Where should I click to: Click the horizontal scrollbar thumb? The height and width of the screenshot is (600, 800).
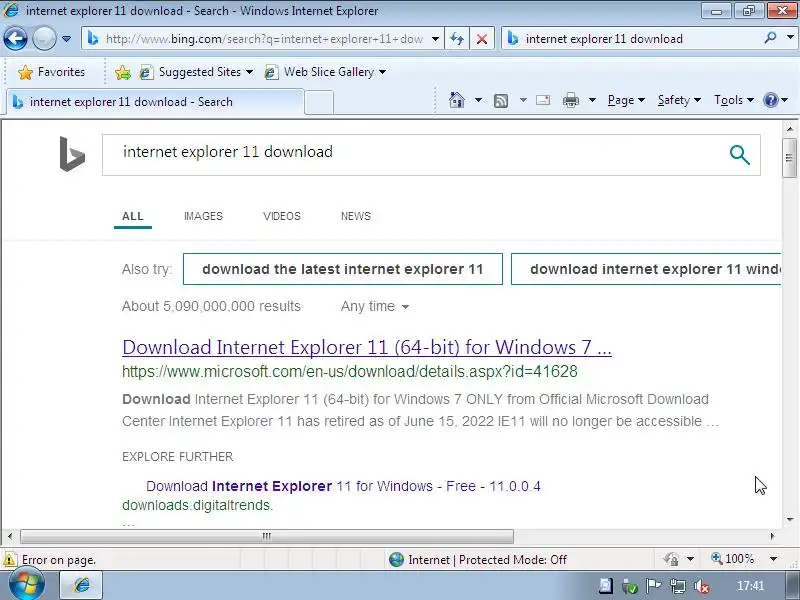point(267,536)
